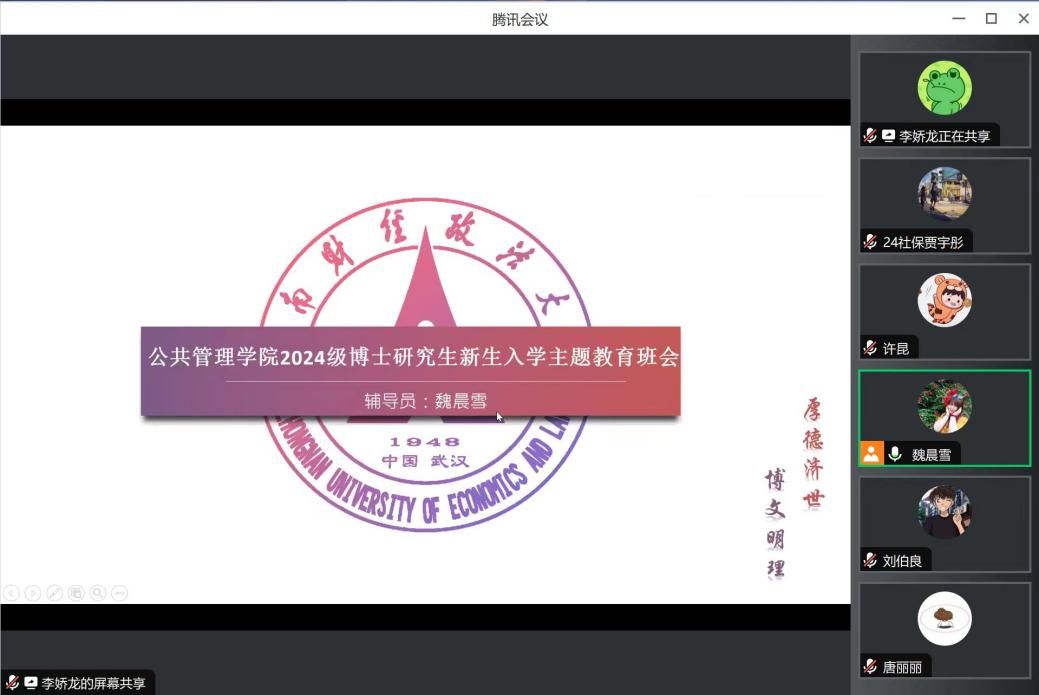Select 唐丽丽's white plate avatar
This screenshot has width=1039, height=695.
point(944,619)
